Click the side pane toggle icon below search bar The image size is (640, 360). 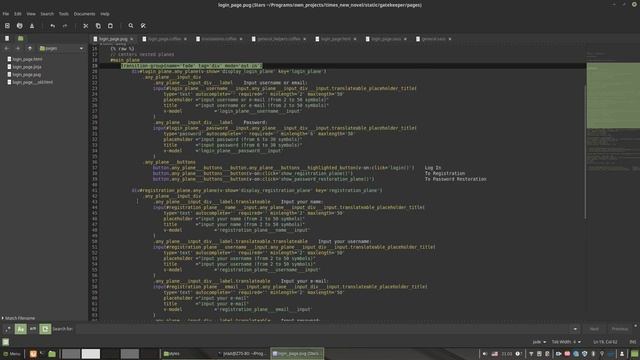[5, 342]
